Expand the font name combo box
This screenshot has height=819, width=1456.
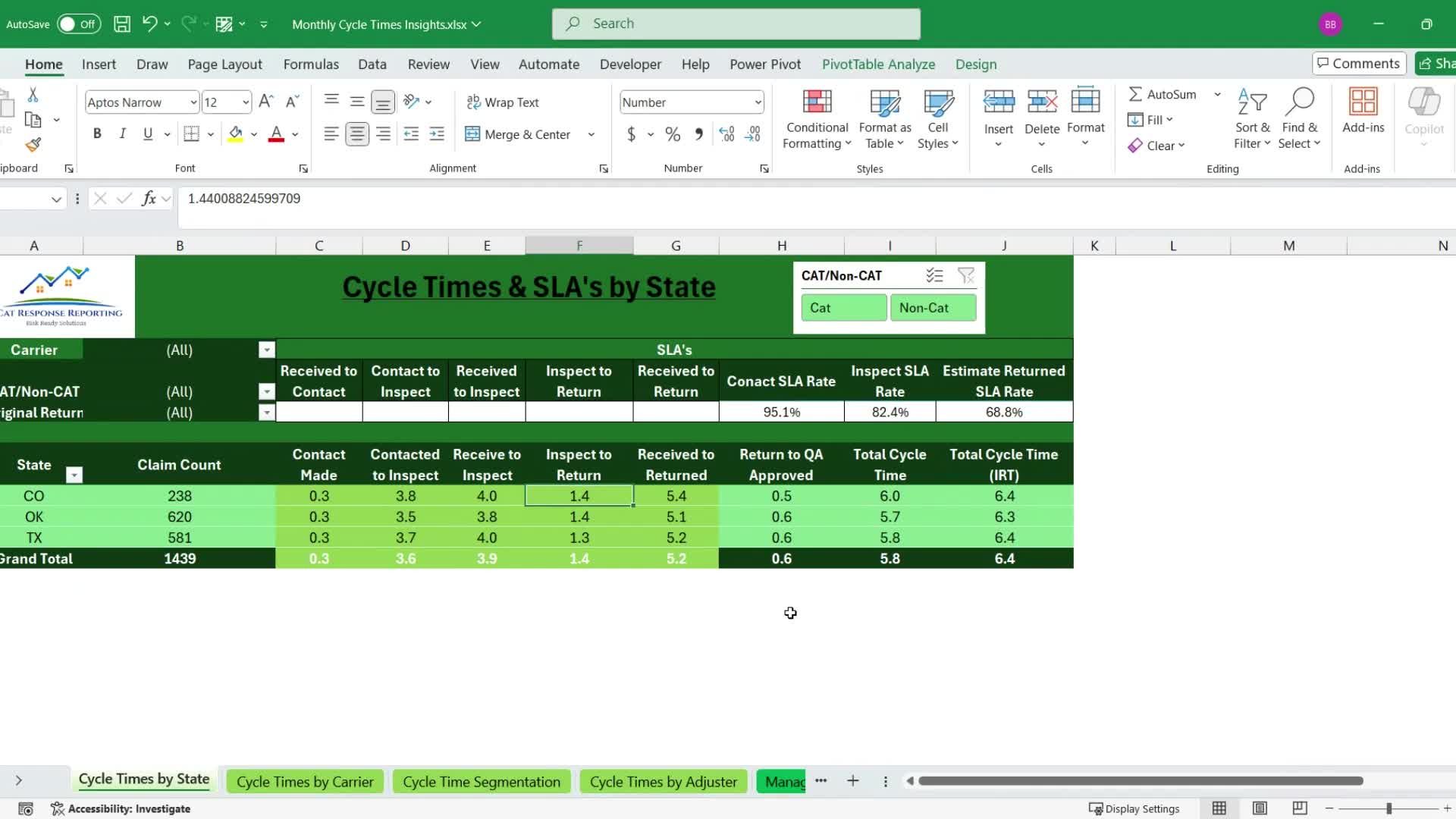click(193, 102)
